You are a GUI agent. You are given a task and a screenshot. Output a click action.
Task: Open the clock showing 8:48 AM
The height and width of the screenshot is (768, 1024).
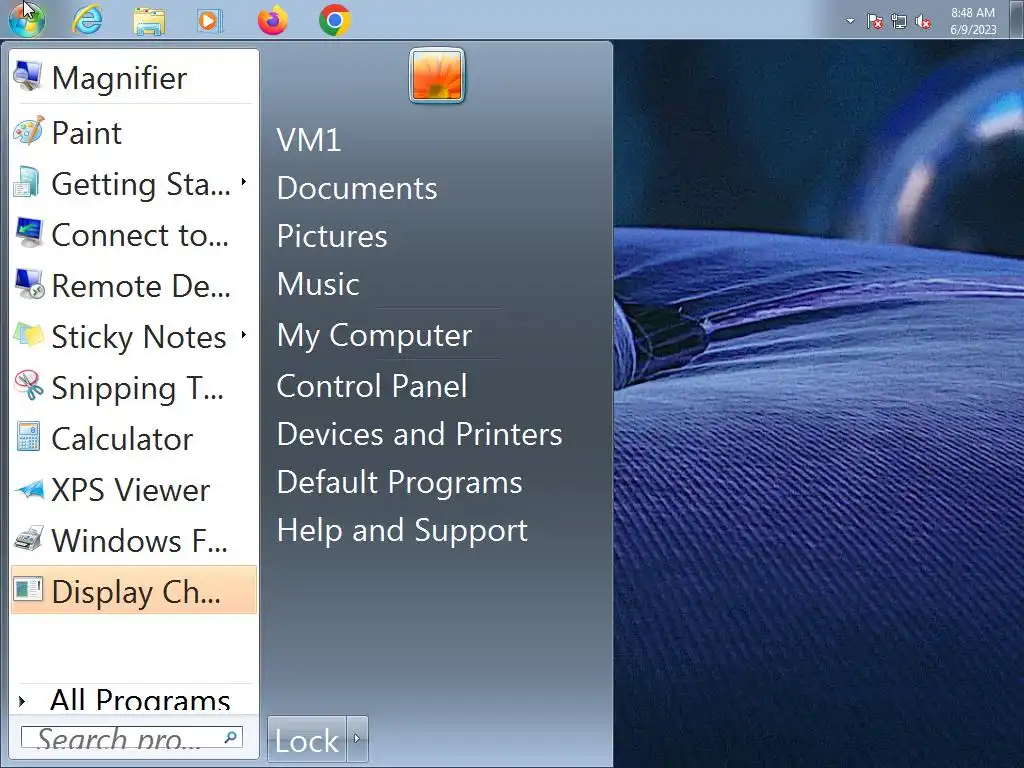coord(973,21)
